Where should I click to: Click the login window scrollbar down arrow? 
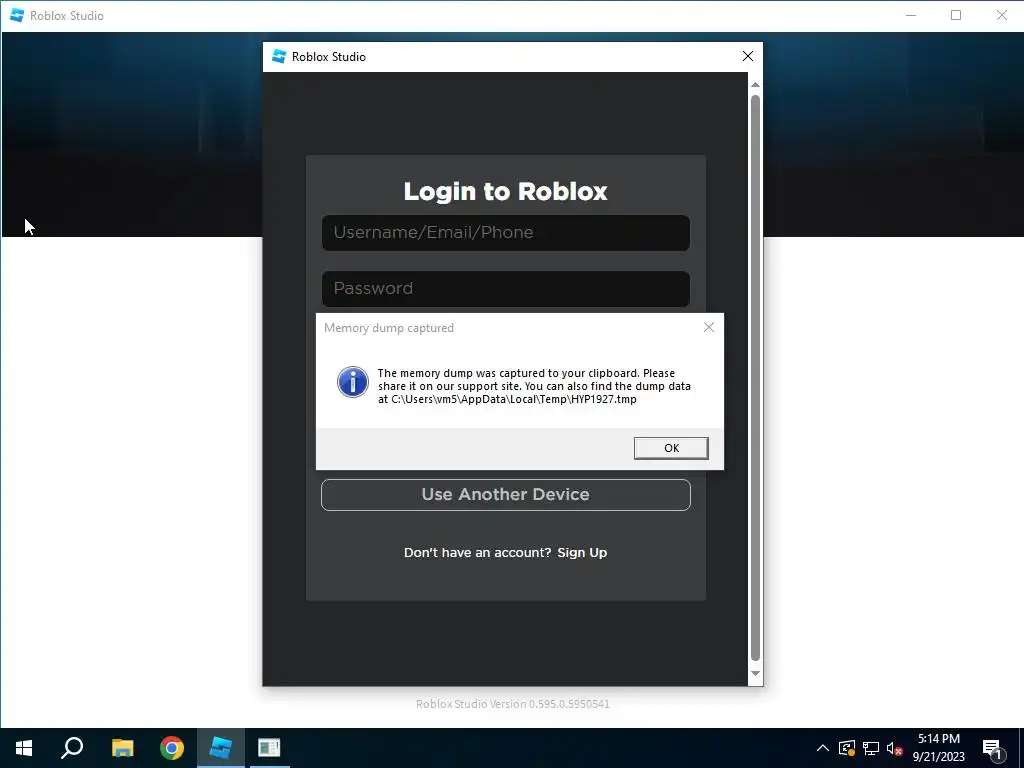coord(755,673)
